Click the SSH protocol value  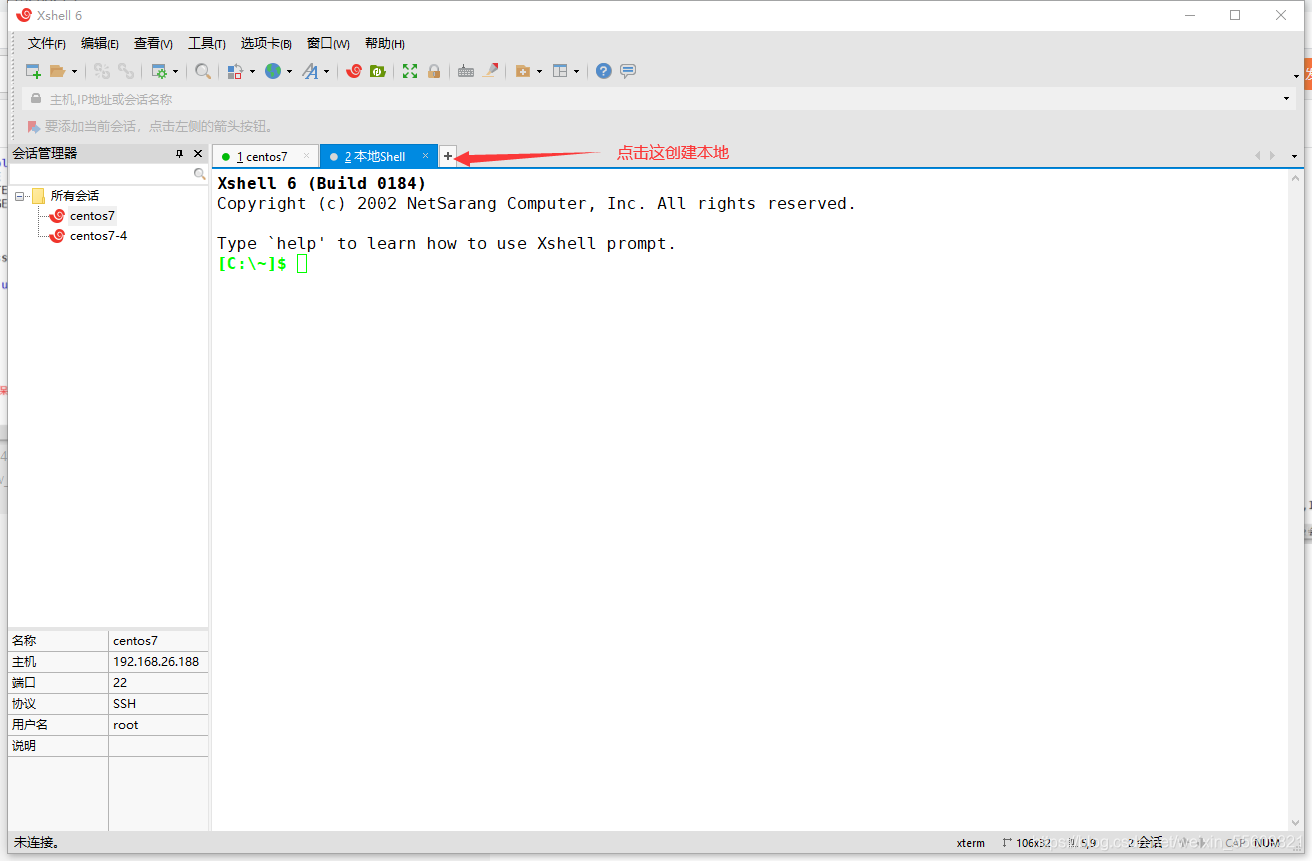pyautogui.click(x=124, y=704)
